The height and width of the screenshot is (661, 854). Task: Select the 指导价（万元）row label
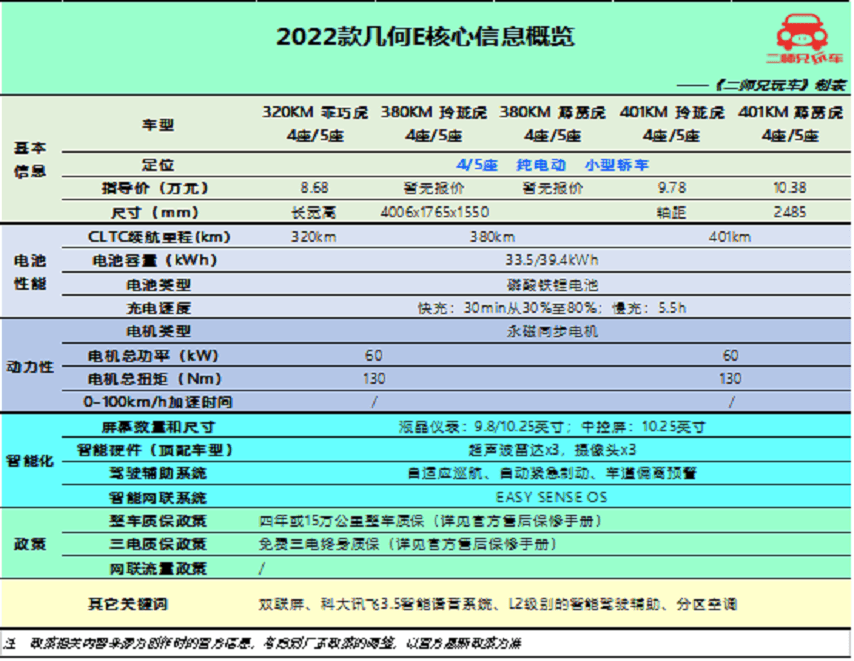click(x=155, y=188)
